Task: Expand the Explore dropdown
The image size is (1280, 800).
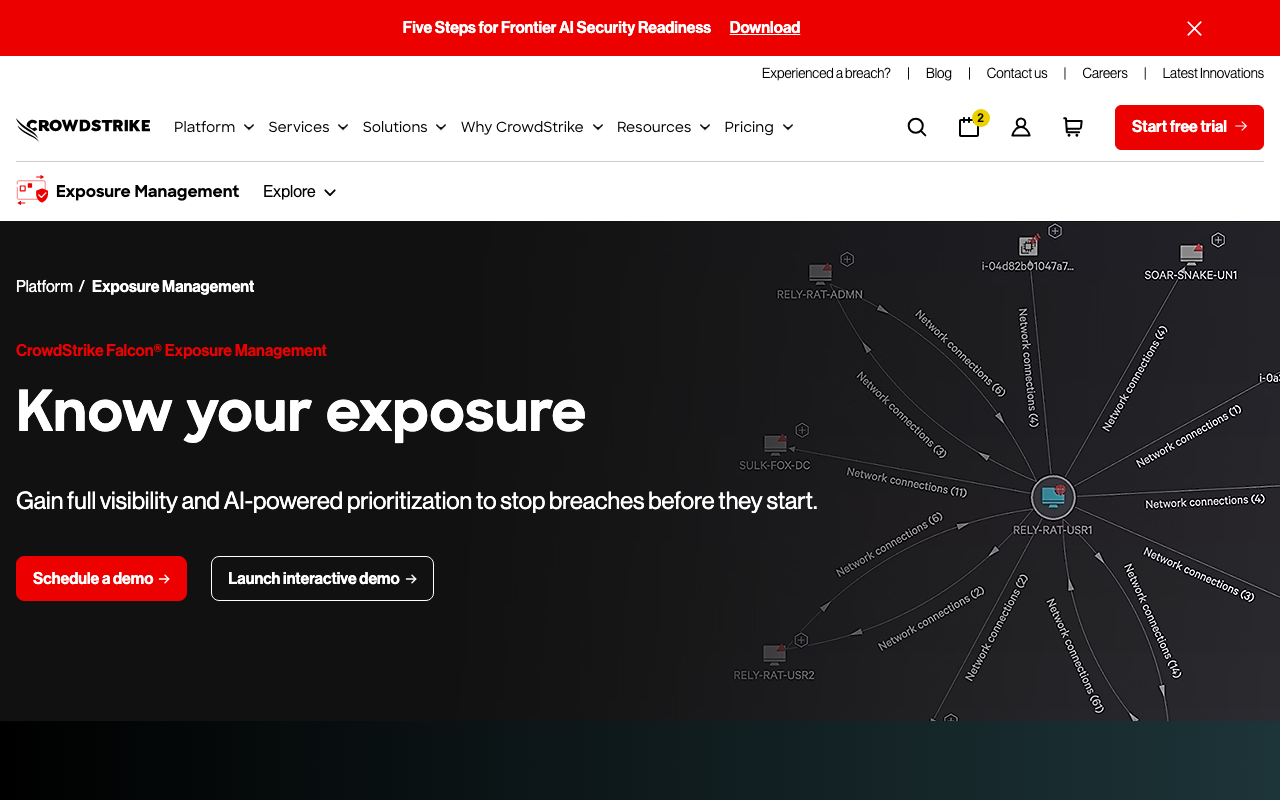Action: pos(299,192)
